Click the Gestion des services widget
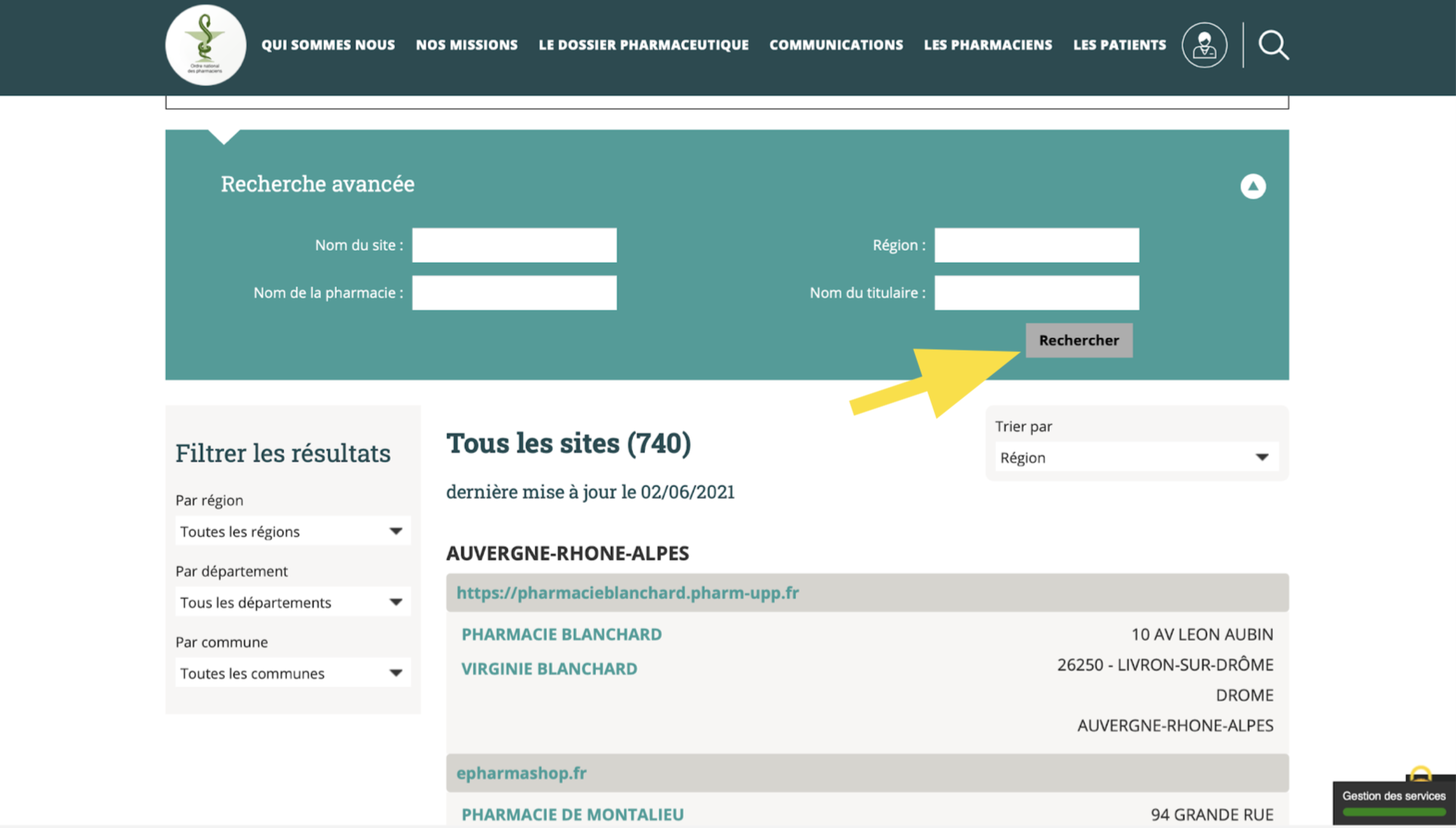The height and width of the screenshot is (828, 1456). (x=1393, y=802)
